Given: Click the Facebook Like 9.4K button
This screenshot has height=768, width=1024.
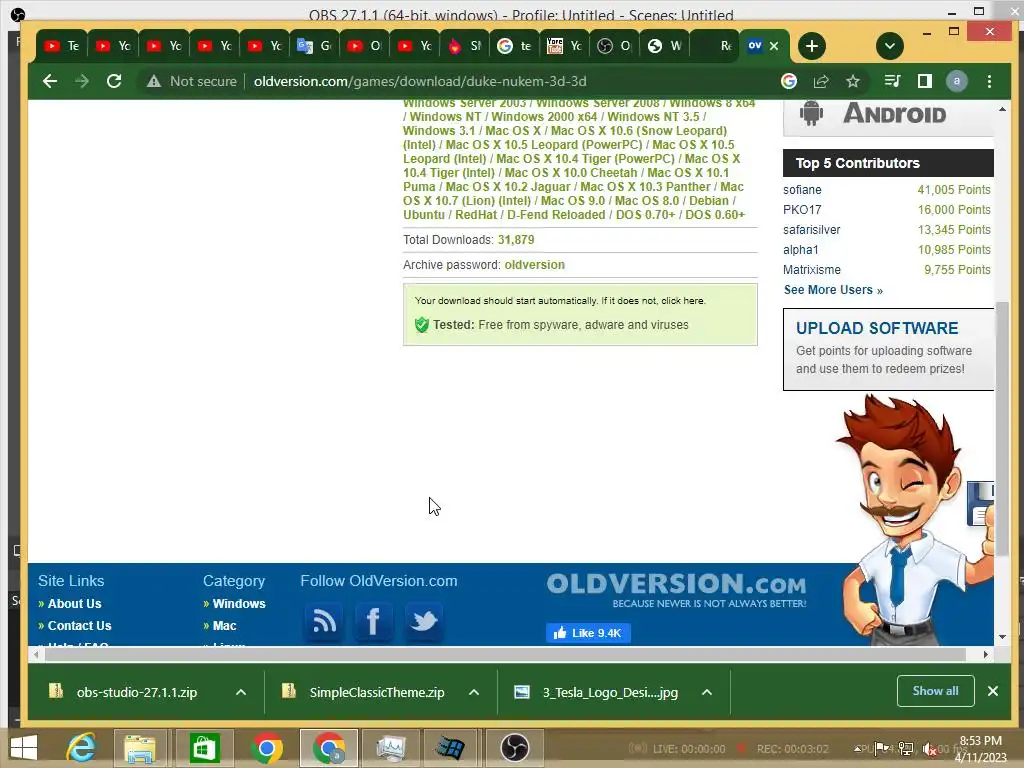Looking at the screenshot, I should [x=588, y=633].
